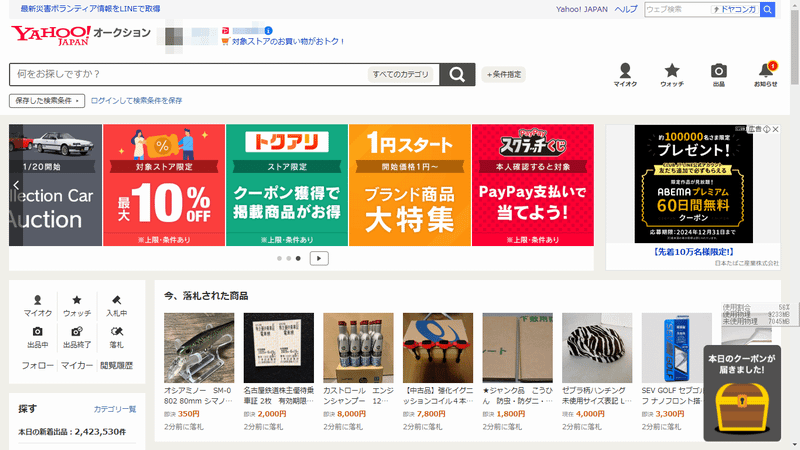Click the 7,800円 price text
Viewport: 800px width, 450px height.
[x=431, y=414]
